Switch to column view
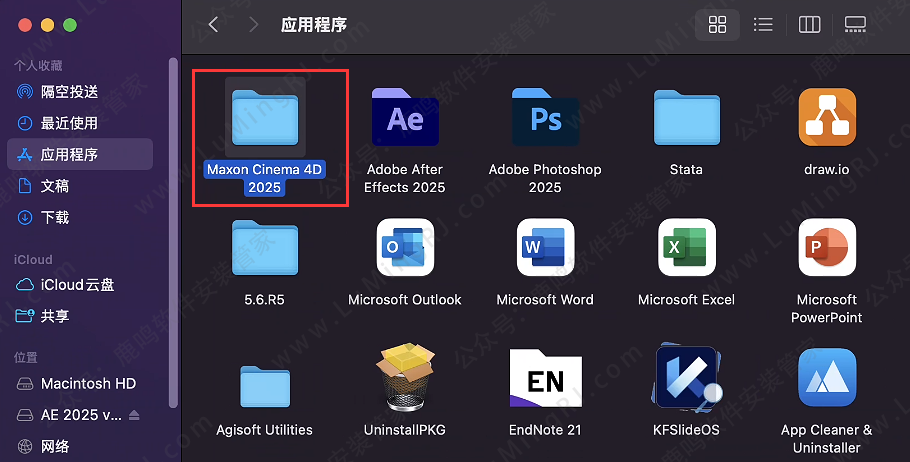 809,24
